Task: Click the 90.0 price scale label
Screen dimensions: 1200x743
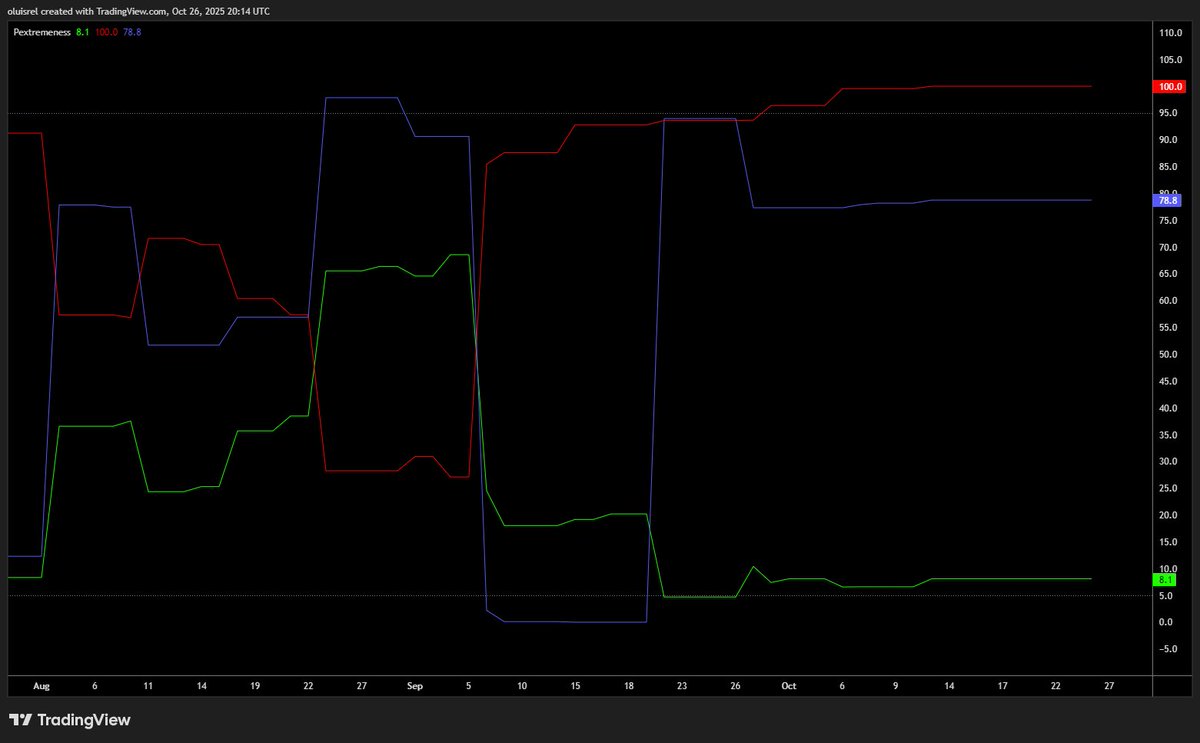Action: (1168, 140)
